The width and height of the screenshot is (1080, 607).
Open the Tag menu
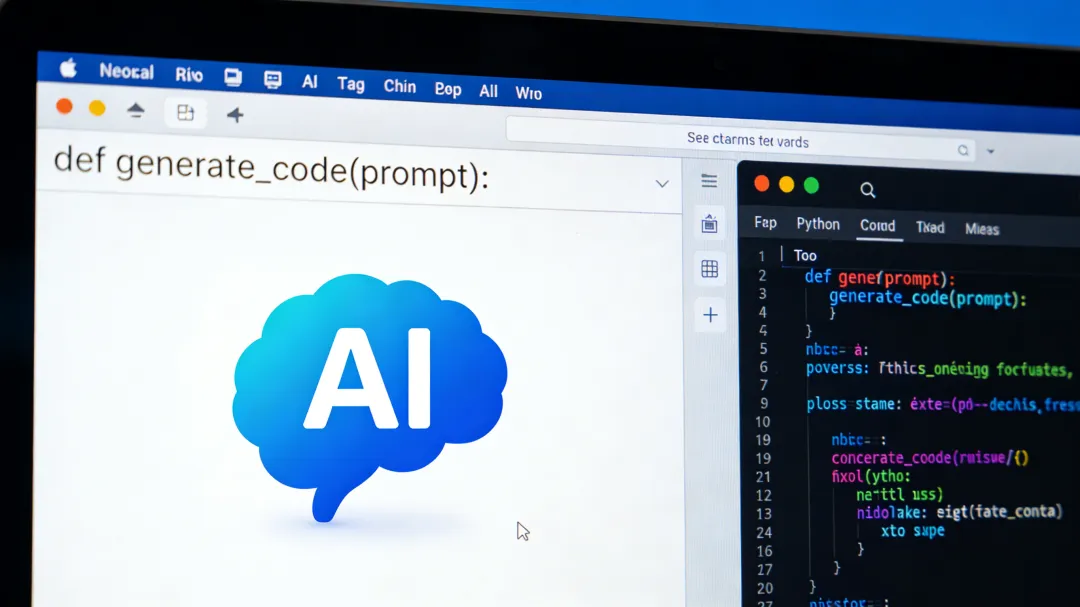point(351,84)
